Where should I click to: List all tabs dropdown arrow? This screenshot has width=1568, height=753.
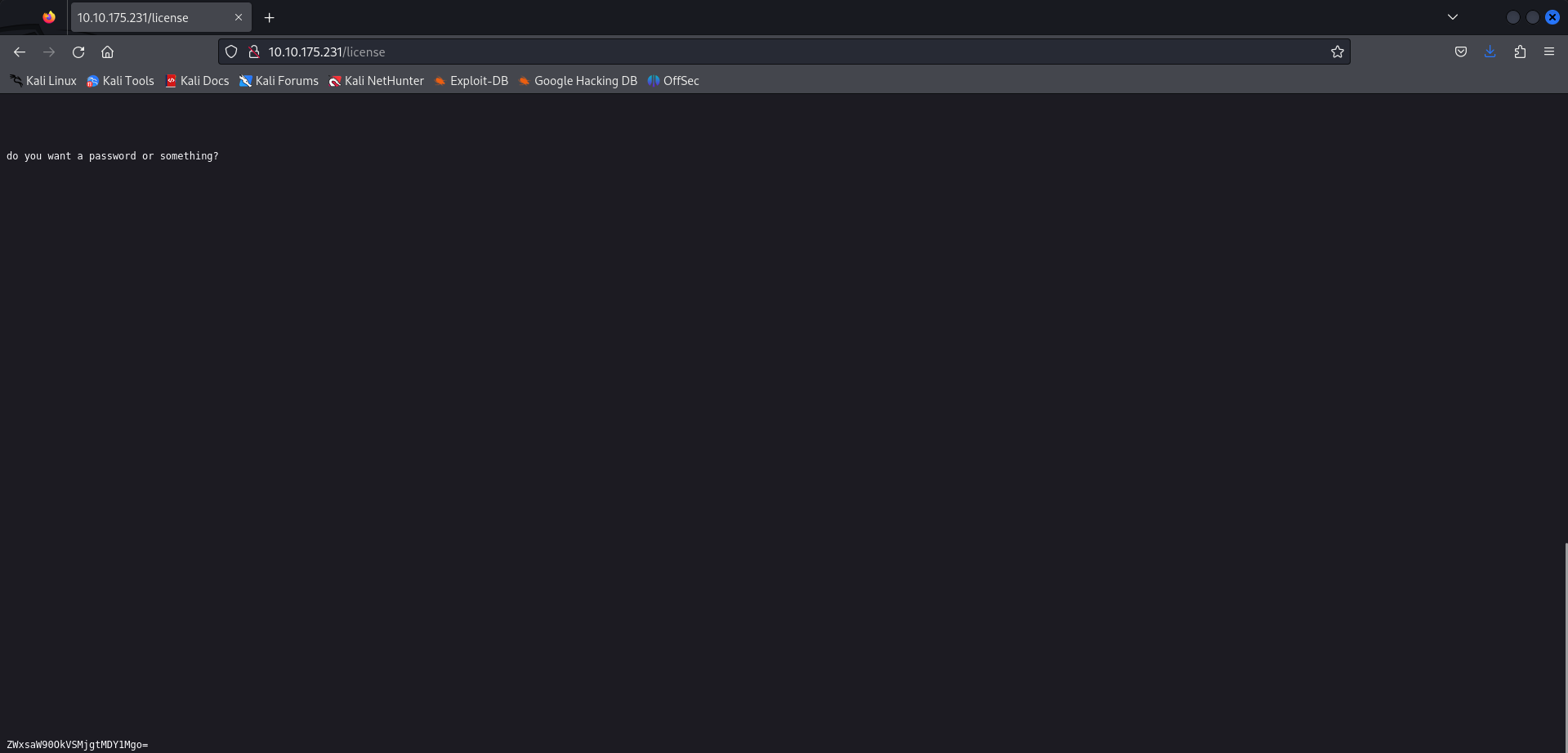pos(1453,17)
